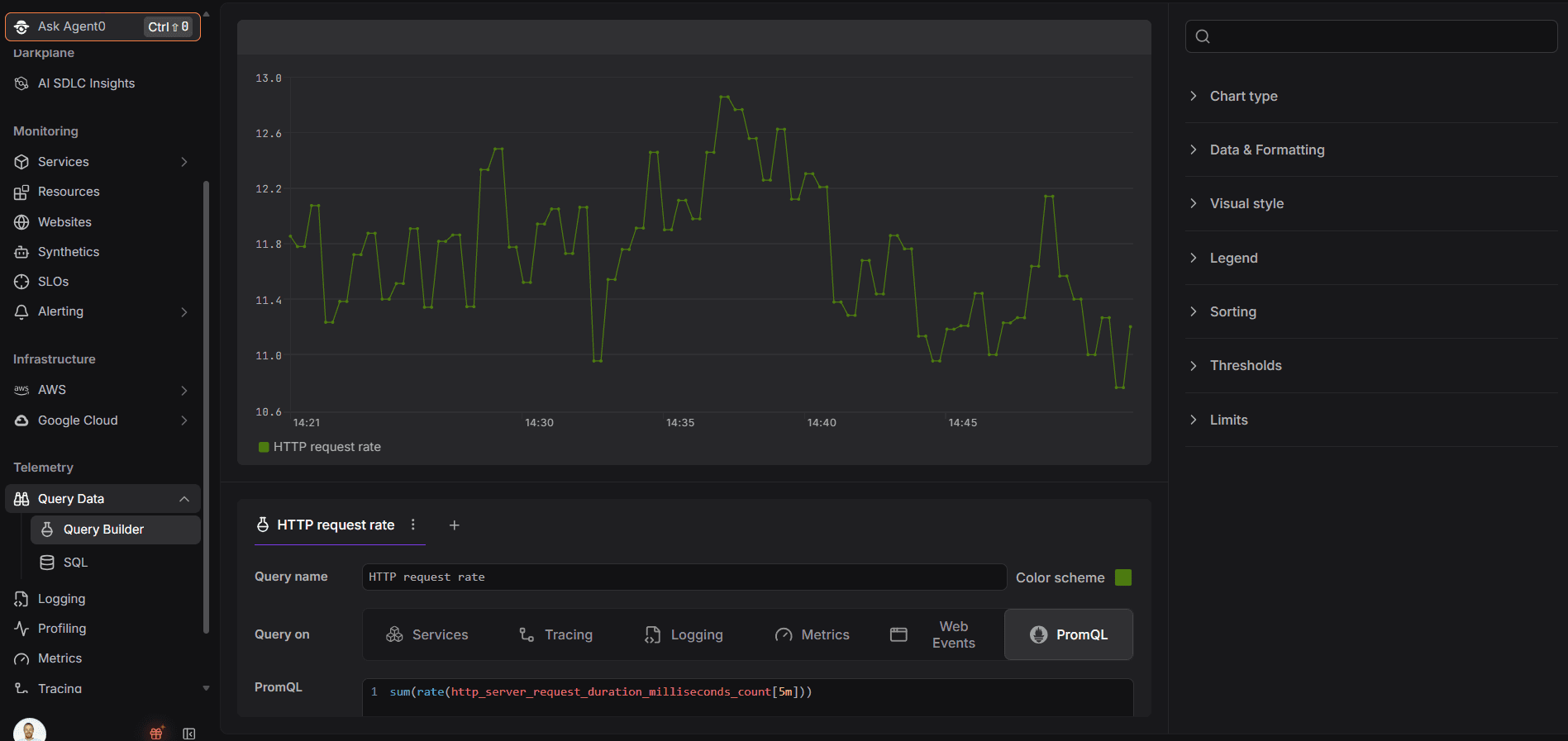Select Web Events as query source
The image size is (1568, 741).
coord(941,634)
